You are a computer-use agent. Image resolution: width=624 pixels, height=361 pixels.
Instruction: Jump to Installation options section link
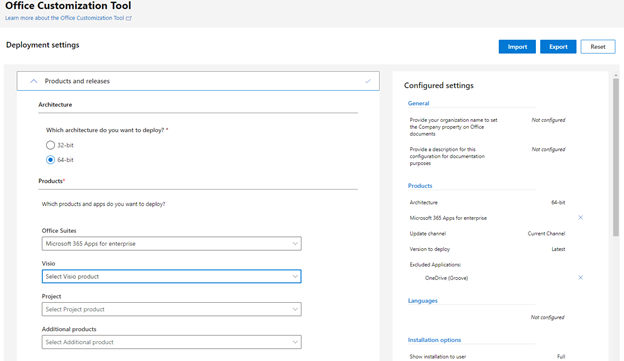tap(434, 340)
